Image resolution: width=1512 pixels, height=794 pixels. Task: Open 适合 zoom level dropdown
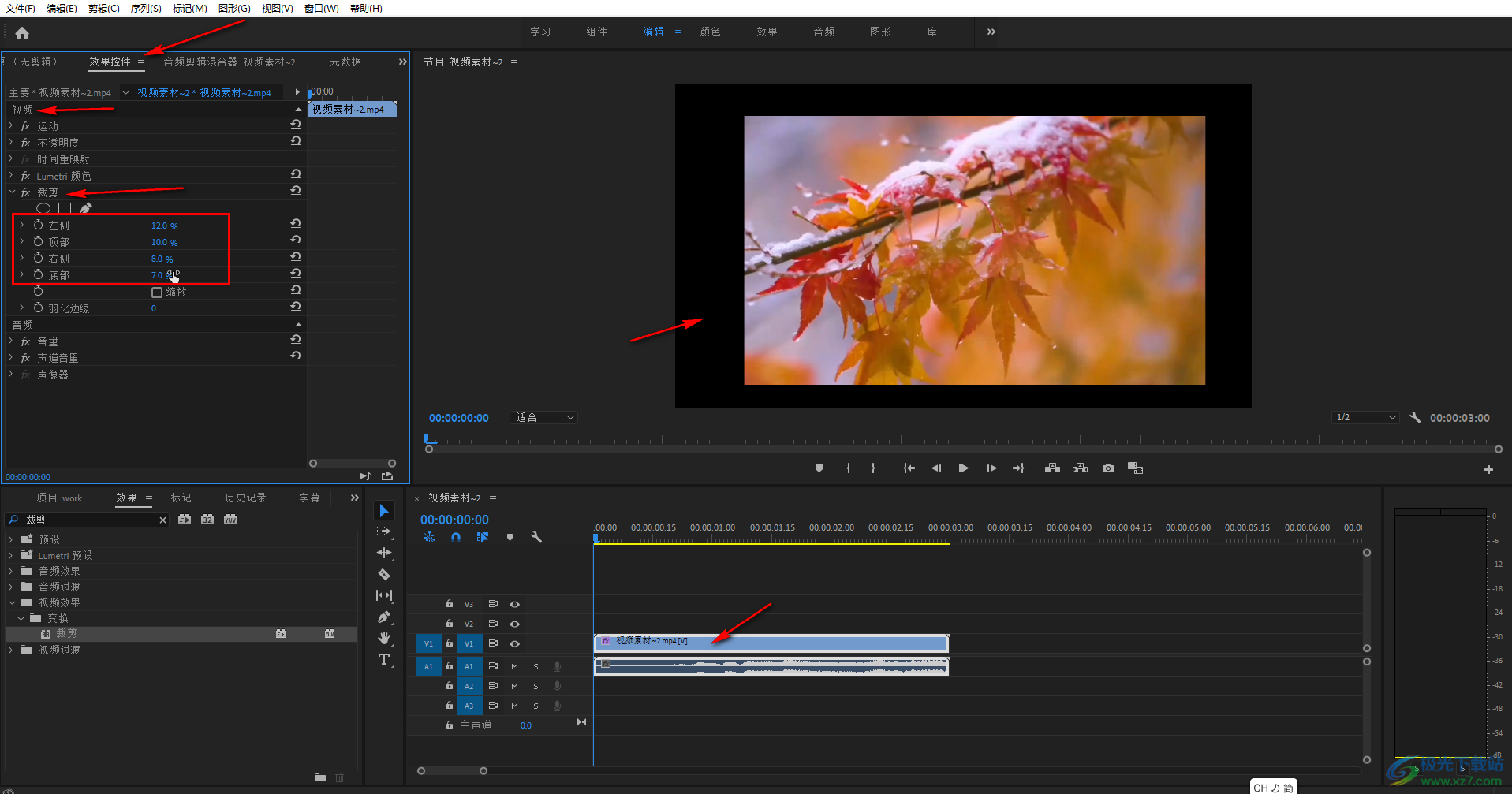point(544,418)
